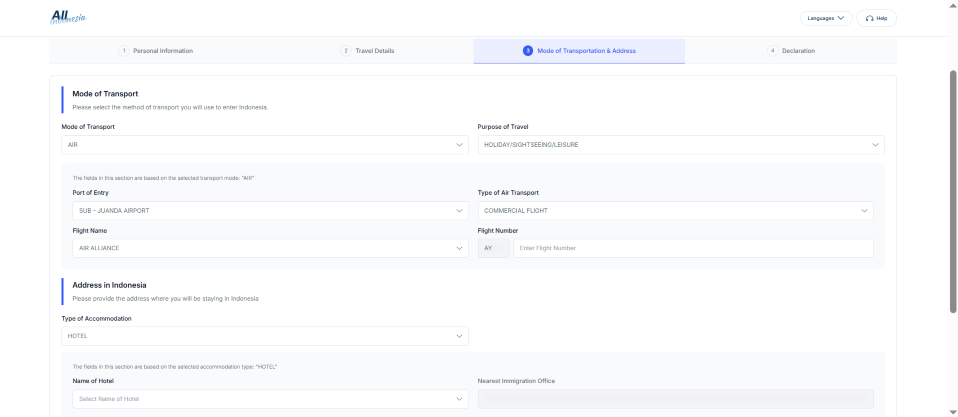The image size is (958, 417).
Task: Click the headset icon in Help
Action: (869, 18)
